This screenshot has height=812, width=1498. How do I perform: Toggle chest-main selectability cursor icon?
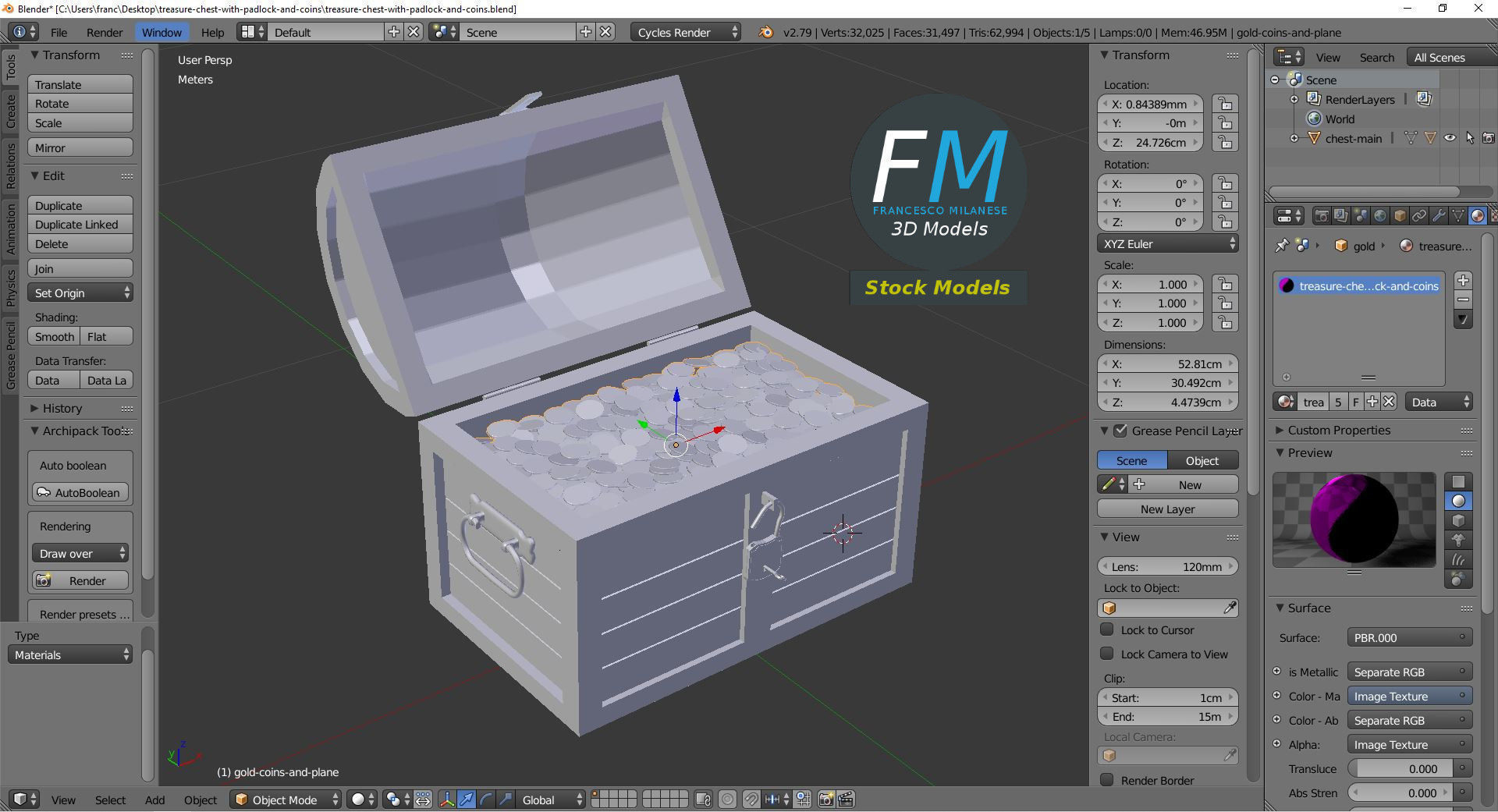pyautogui.click(x=1470, y=138)
